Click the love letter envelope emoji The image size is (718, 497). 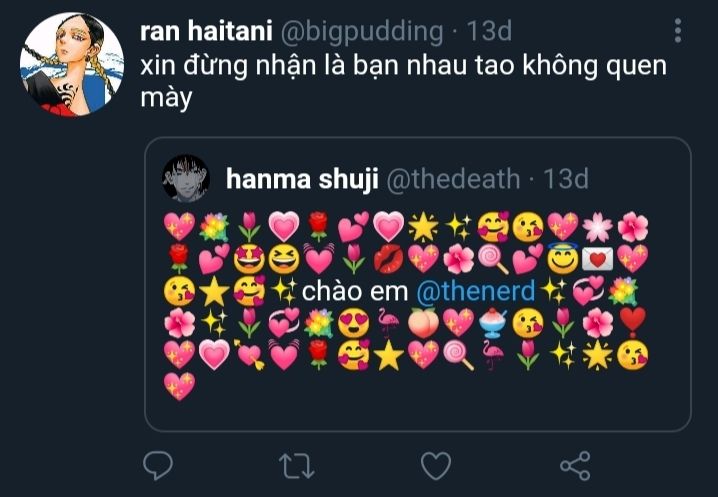598,259
